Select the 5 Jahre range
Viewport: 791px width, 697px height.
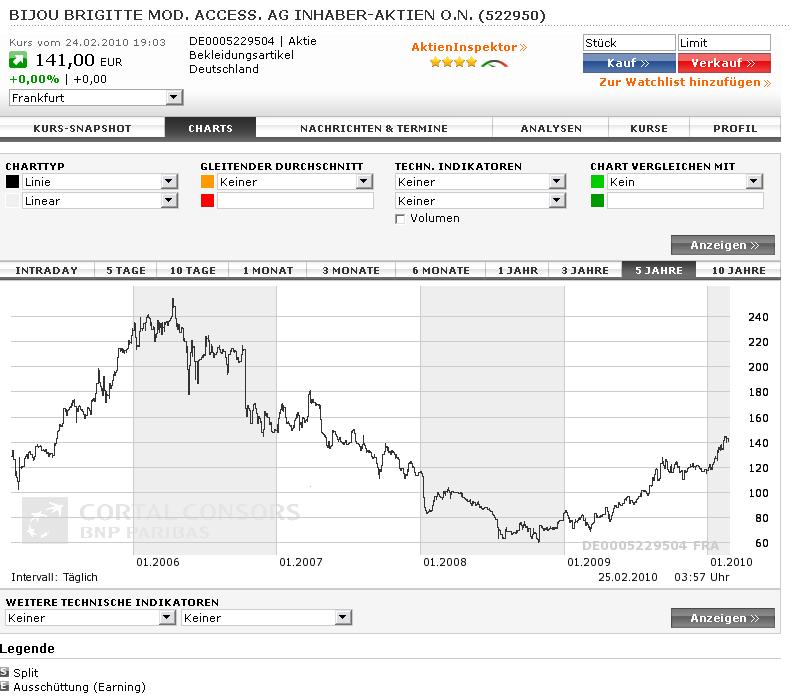click(659, 270)
